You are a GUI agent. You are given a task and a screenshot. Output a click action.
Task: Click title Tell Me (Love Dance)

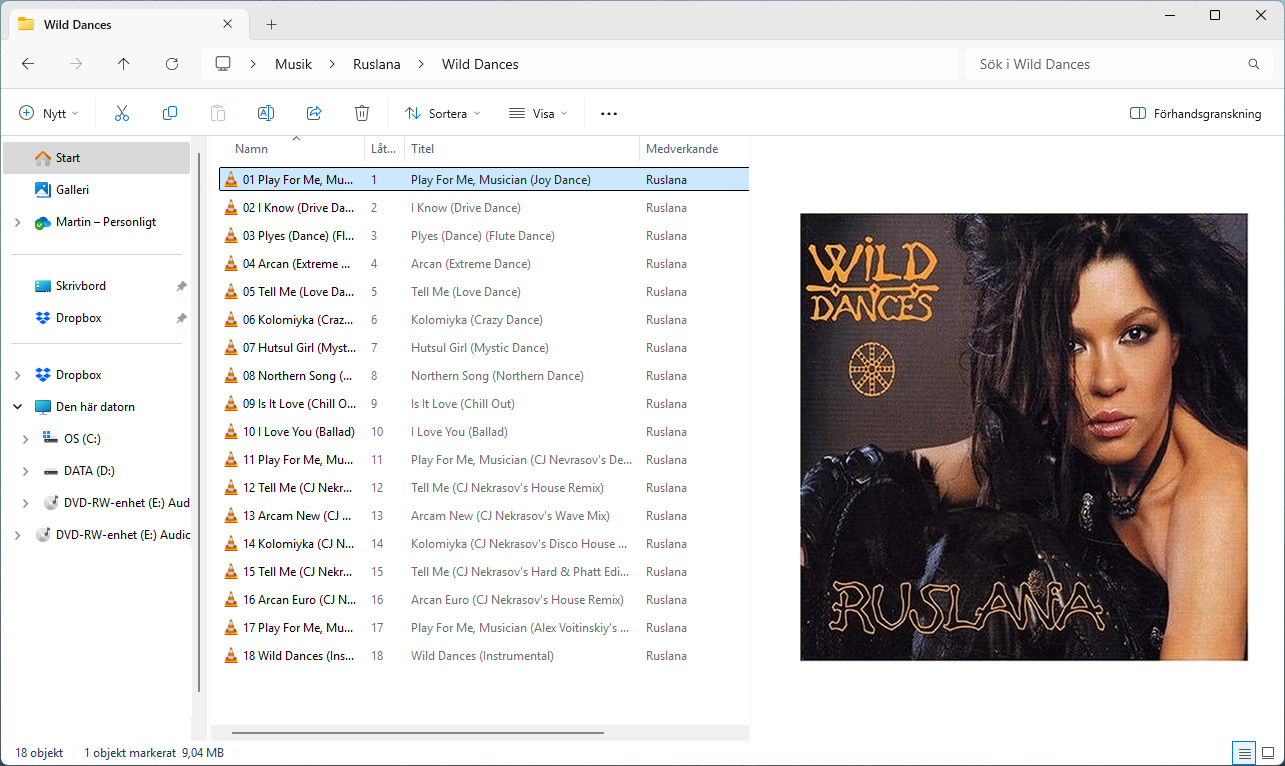click(466, 292)
